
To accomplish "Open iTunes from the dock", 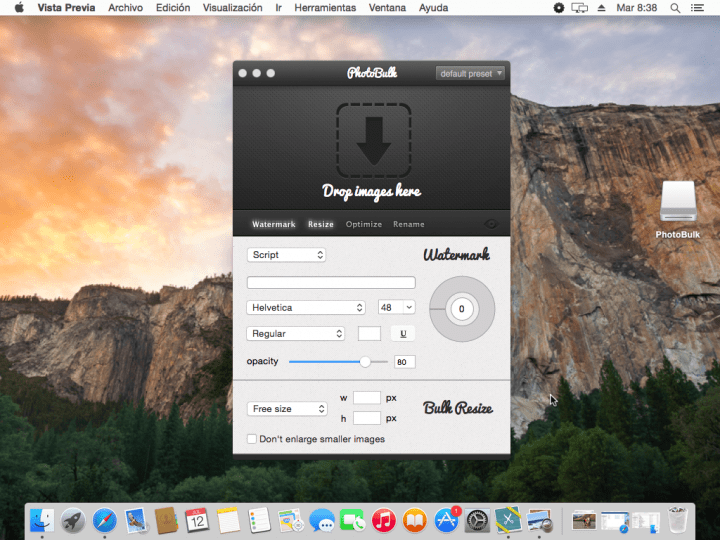I will point(383,521).
